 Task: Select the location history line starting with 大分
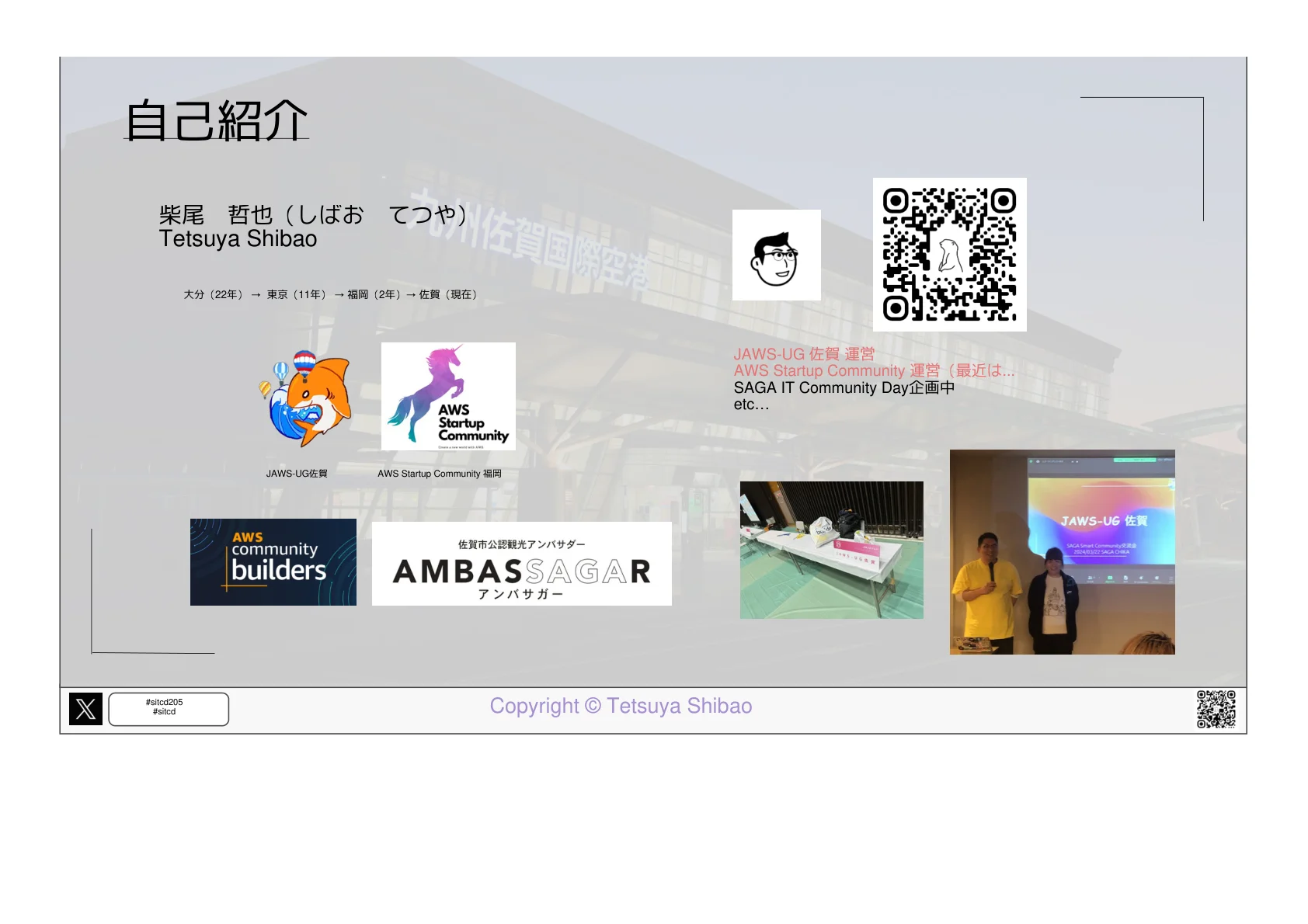click(330, 295)
